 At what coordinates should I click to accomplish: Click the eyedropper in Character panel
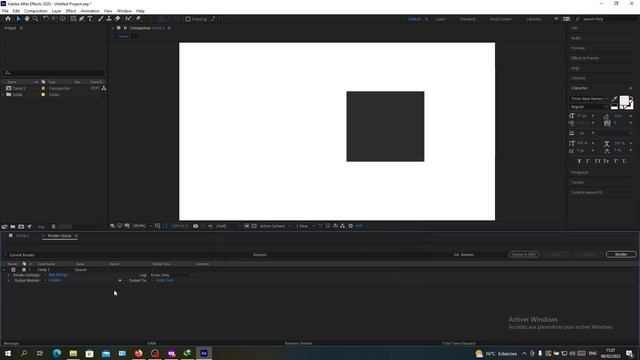(x=614, y=98)
